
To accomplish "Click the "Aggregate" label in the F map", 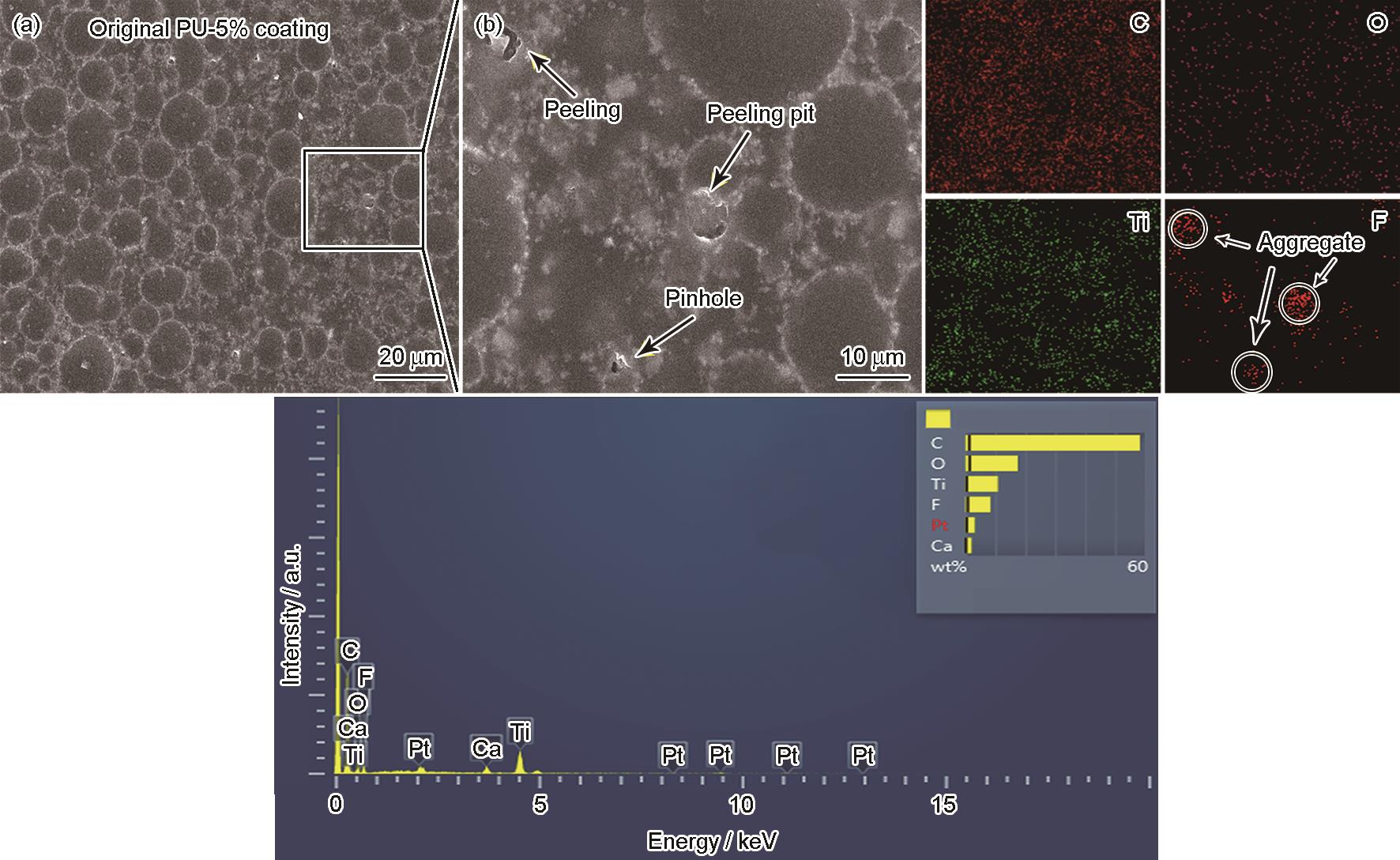I will tap(1311, 242).
